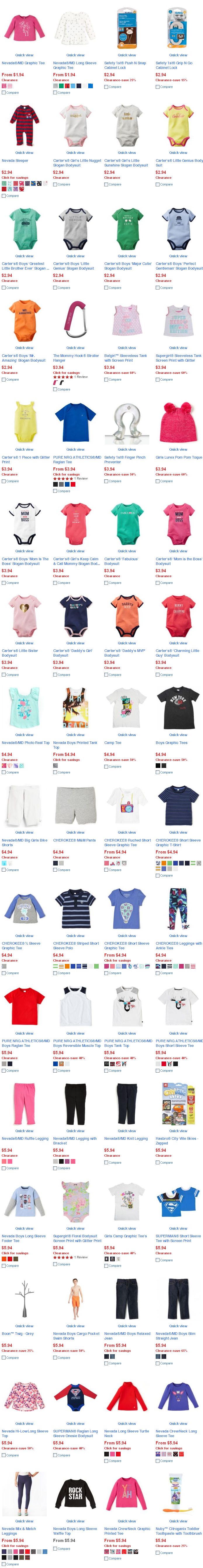This screenshot has width=203, height=1568.
Task: Click star rating for The Mommy Hook Stroller Hanger
Action: coord(63,377)
